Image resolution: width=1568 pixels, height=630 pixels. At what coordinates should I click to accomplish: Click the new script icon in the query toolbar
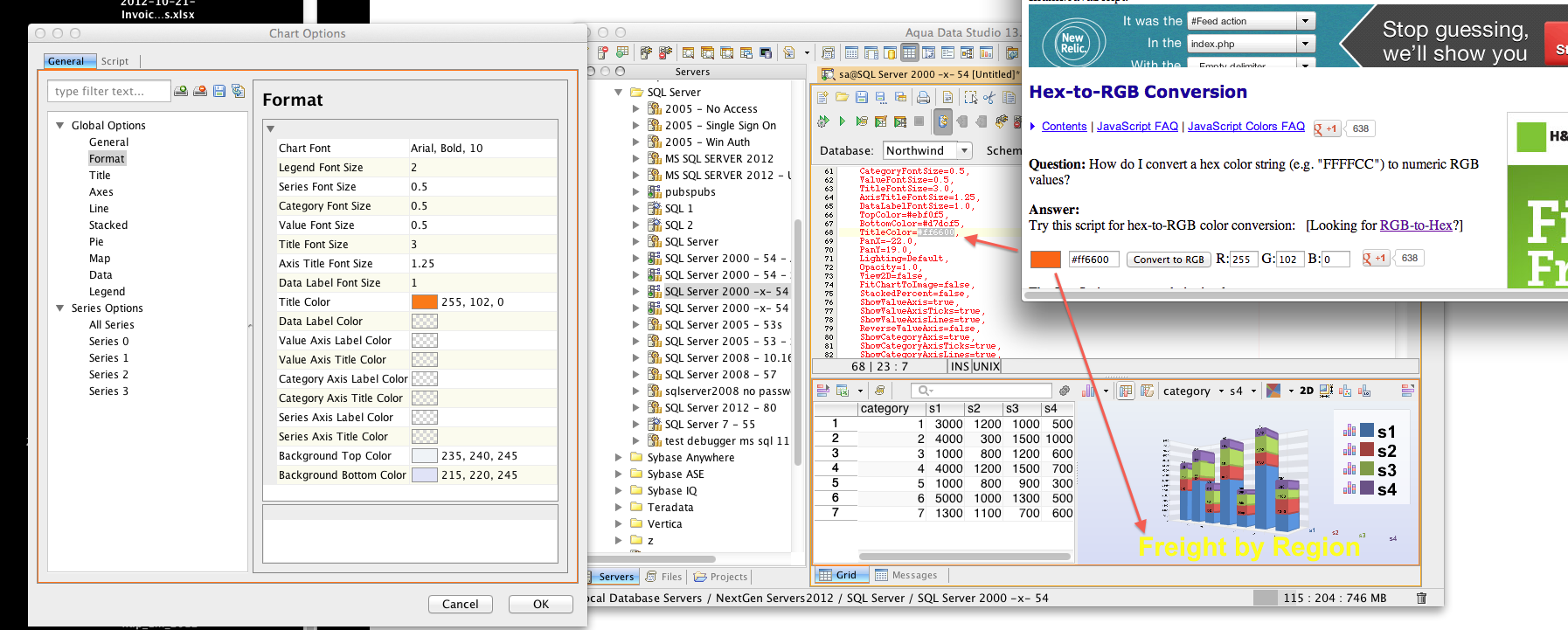(822, 97)
